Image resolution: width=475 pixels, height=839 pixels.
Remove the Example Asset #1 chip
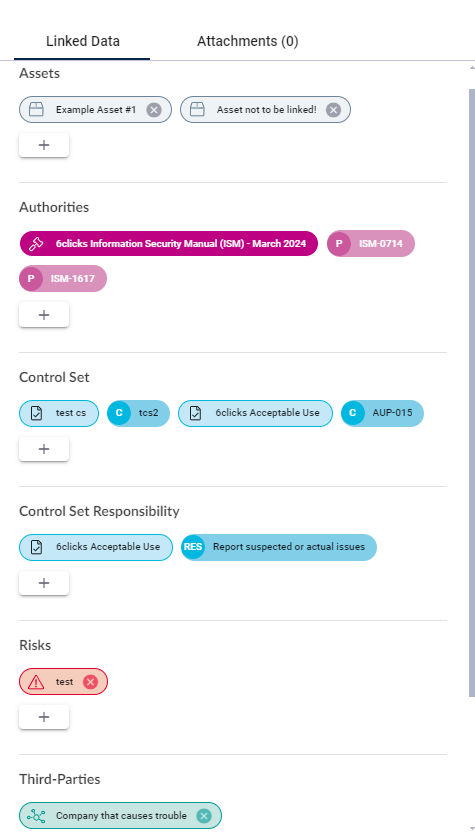coord(154,110)
